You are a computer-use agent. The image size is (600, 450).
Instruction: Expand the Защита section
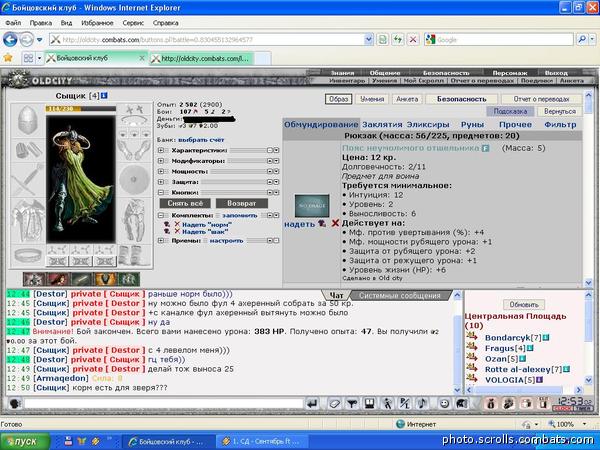click(161, 182)
